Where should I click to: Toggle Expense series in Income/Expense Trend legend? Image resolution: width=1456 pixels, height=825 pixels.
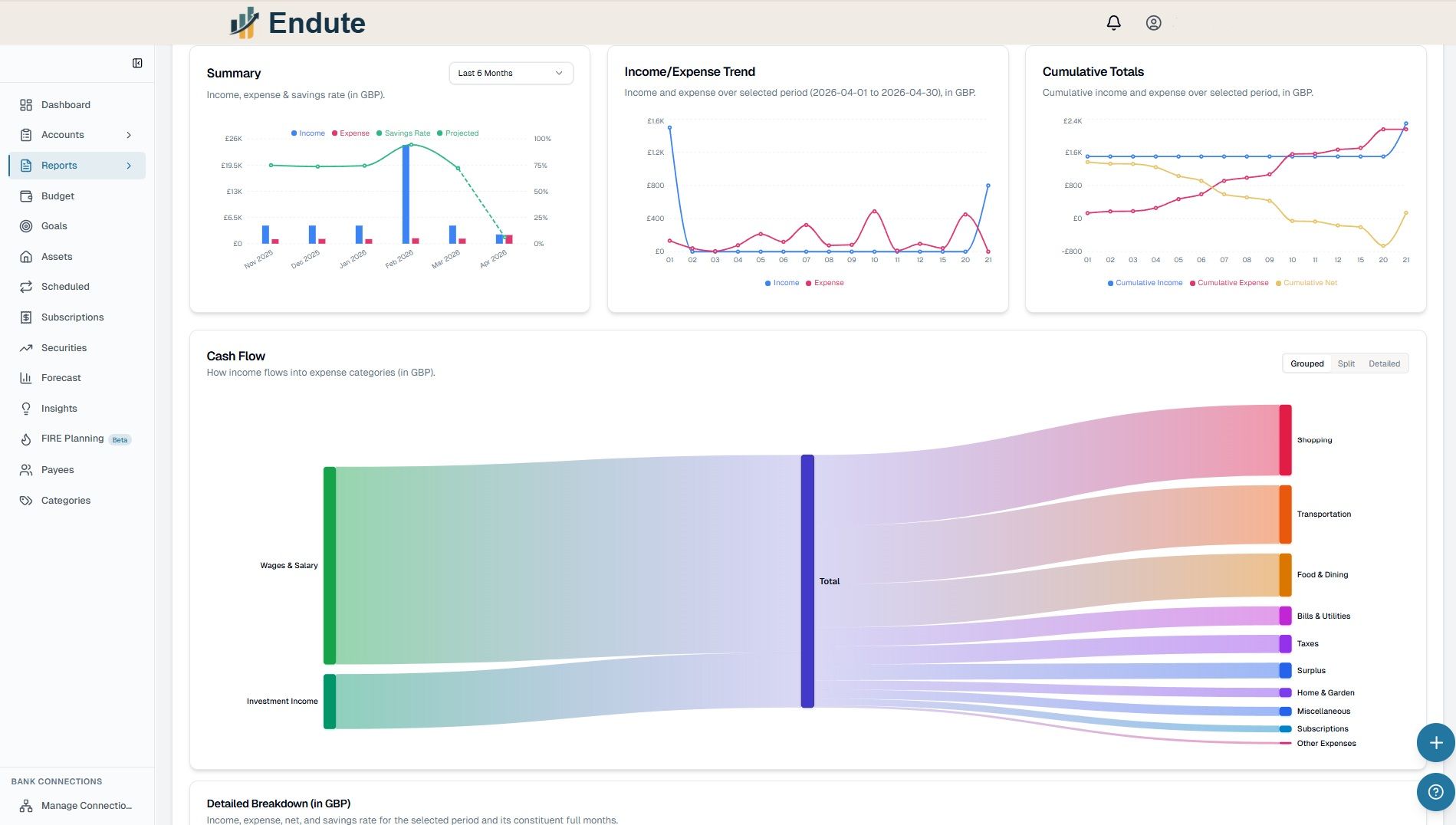coord(825,283)
